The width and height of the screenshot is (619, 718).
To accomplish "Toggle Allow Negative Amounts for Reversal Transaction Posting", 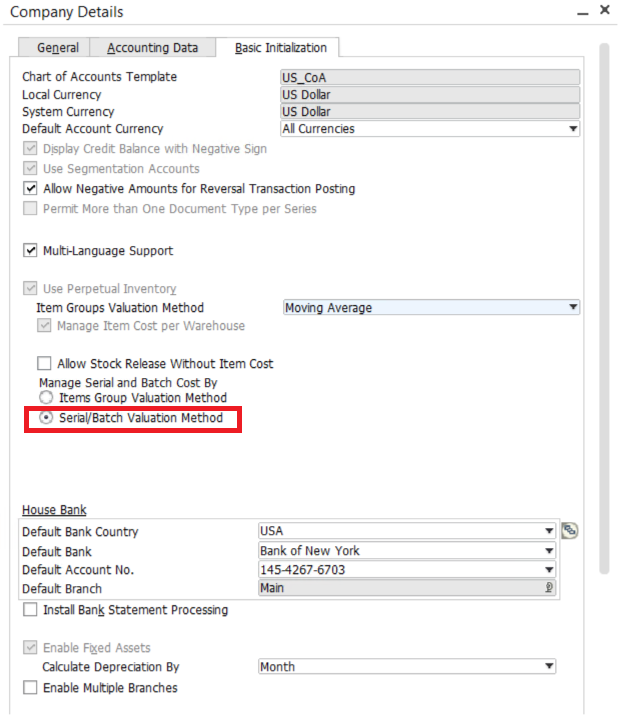I will [x=30, y=189].
